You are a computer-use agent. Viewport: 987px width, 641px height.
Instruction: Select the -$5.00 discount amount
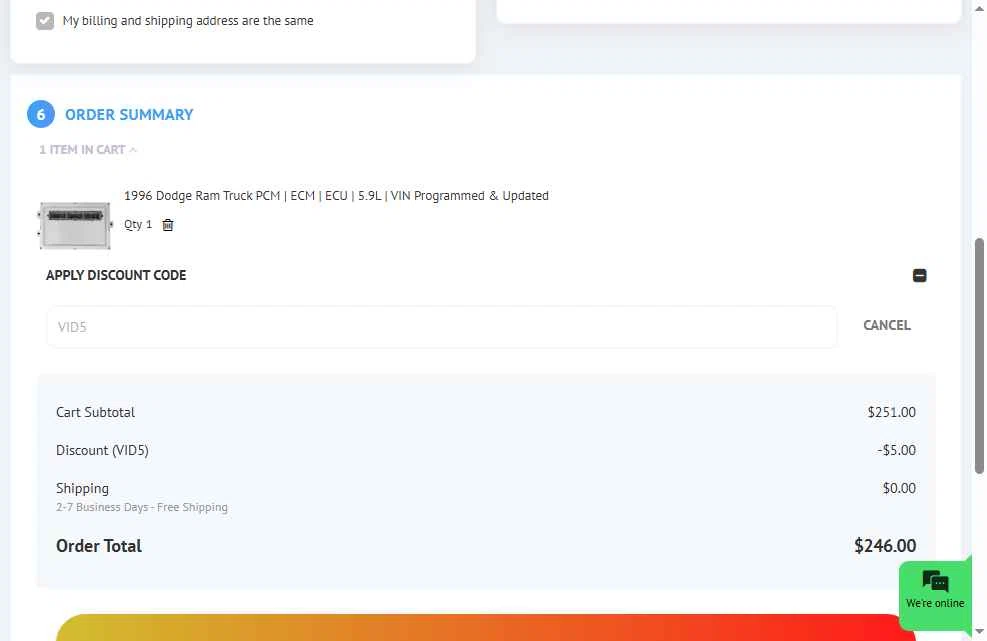point(896,450)
